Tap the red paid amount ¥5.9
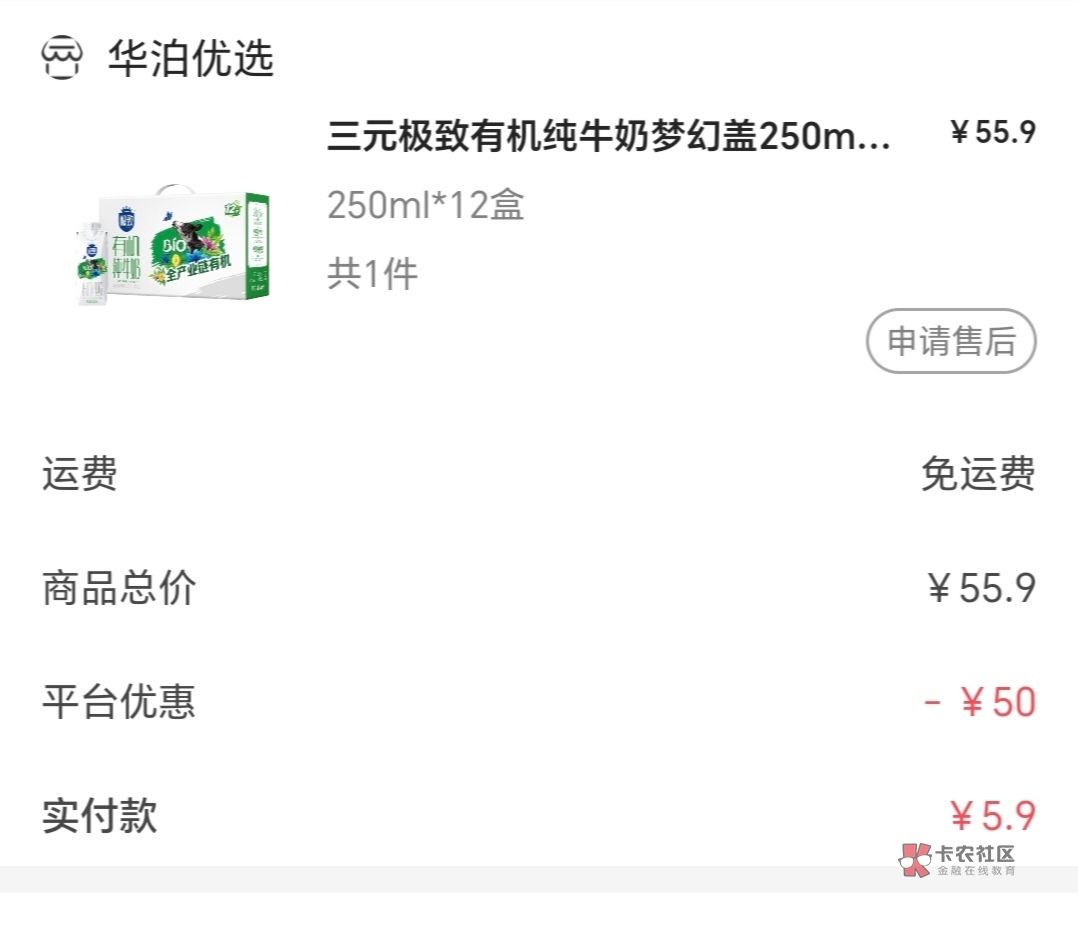The image size is (1078, 930). point(991,817)
